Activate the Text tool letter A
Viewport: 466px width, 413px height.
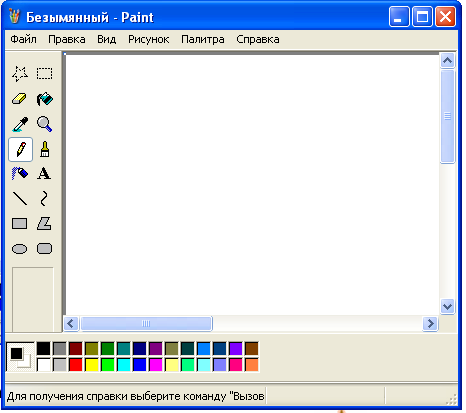tap(44, 174)
